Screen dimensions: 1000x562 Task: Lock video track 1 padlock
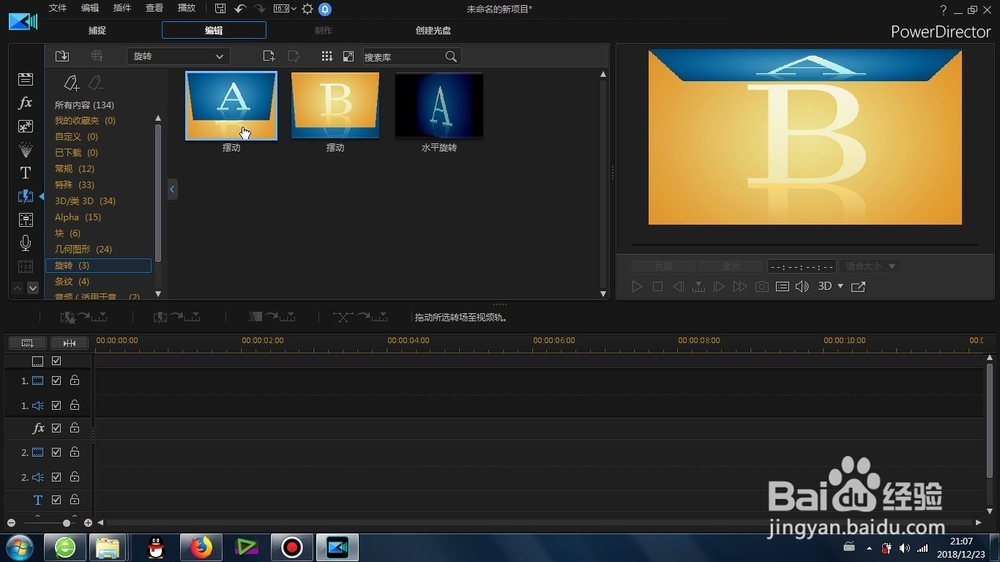[x=75, y=380]
